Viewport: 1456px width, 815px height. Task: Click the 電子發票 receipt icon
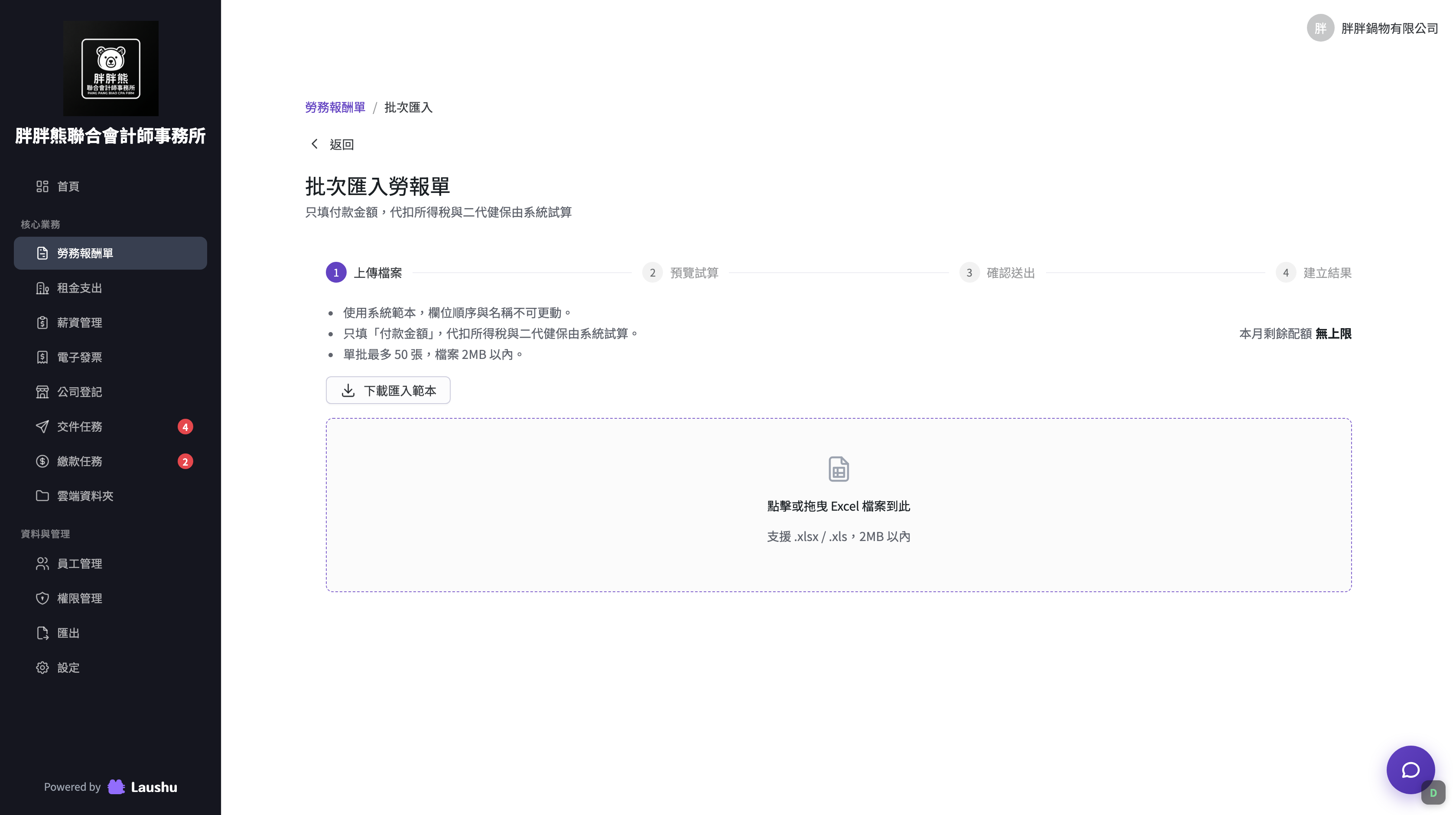click(42, 357)
